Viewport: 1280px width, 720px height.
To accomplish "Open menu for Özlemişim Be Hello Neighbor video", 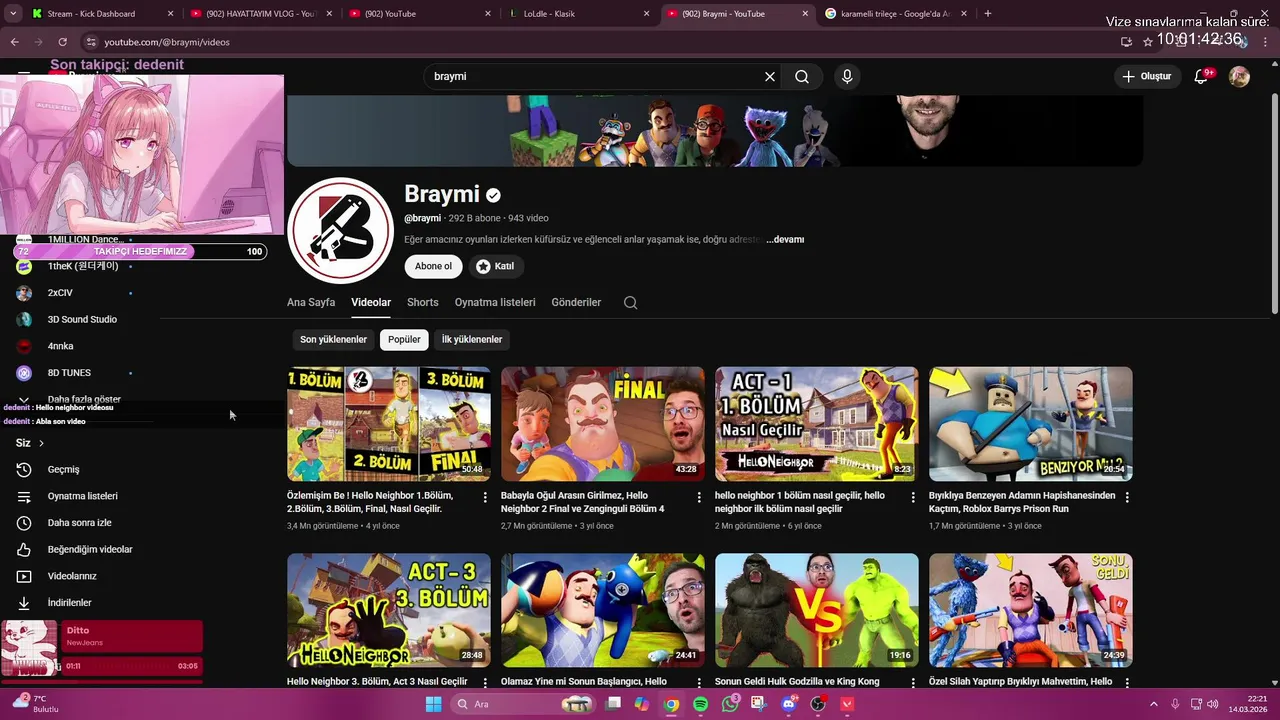I will tap(485, 497).
